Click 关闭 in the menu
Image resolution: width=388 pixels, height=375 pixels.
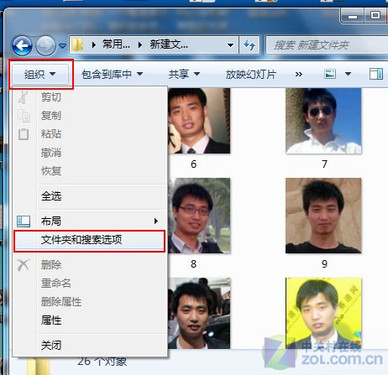tap(51, 345)
